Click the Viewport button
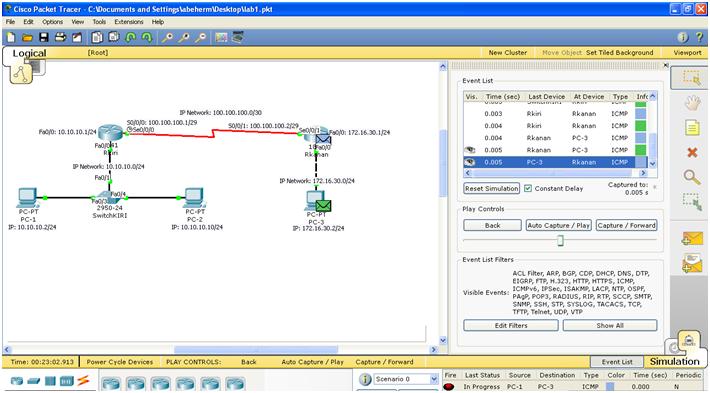Viewport: 710px width, 393px height. click(x=687, y=53)
